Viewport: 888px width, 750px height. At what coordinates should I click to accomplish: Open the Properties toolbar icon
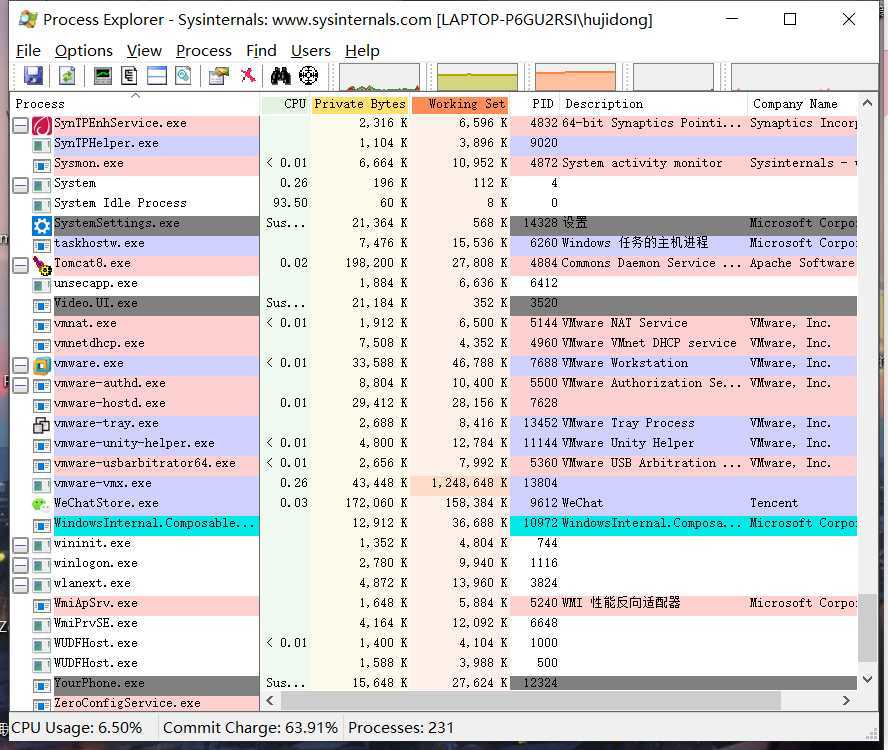[x=219, y=75]
